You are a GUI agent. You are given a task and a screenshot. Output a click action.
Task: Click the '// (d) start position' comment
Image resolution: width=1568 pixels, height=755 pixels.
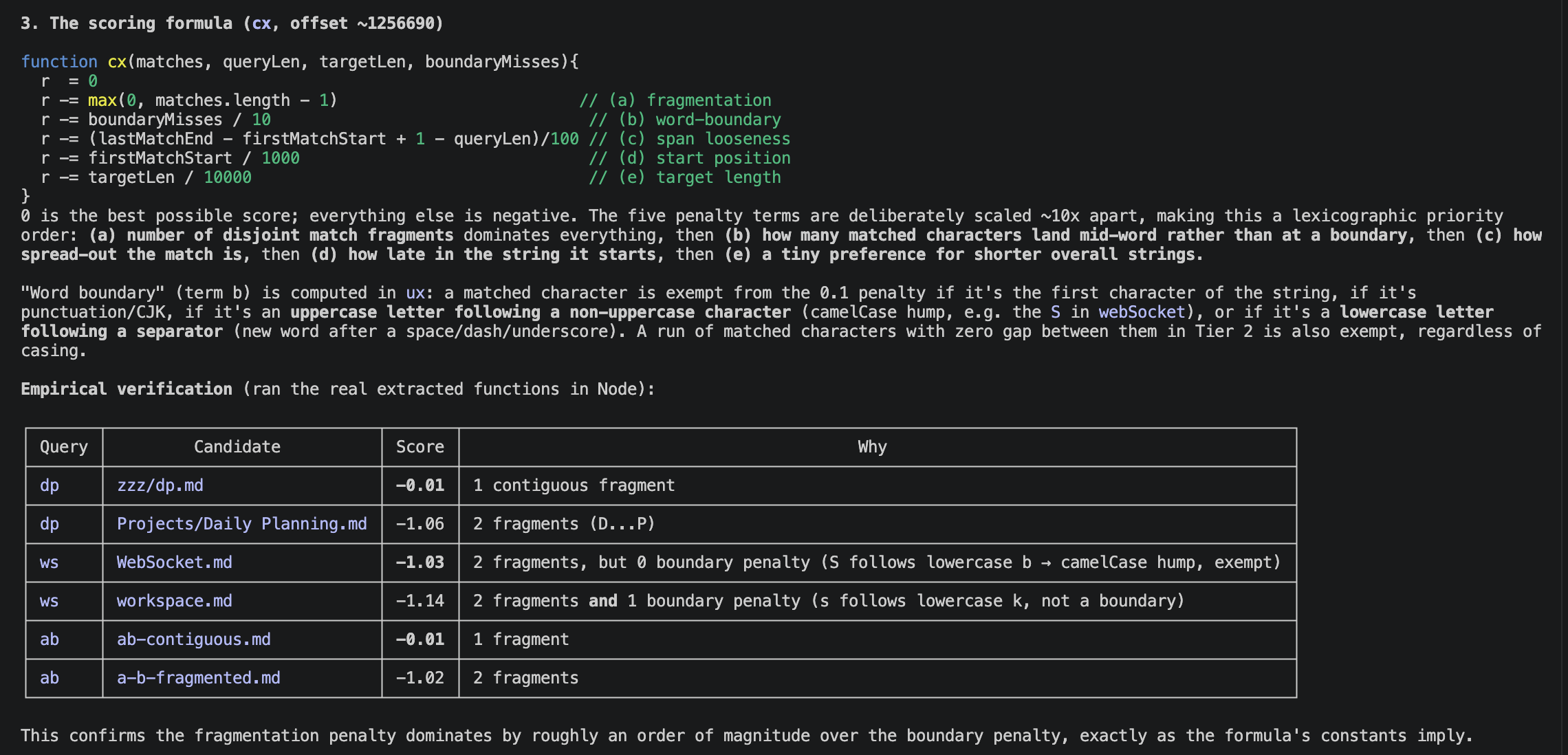click(690, 158)
